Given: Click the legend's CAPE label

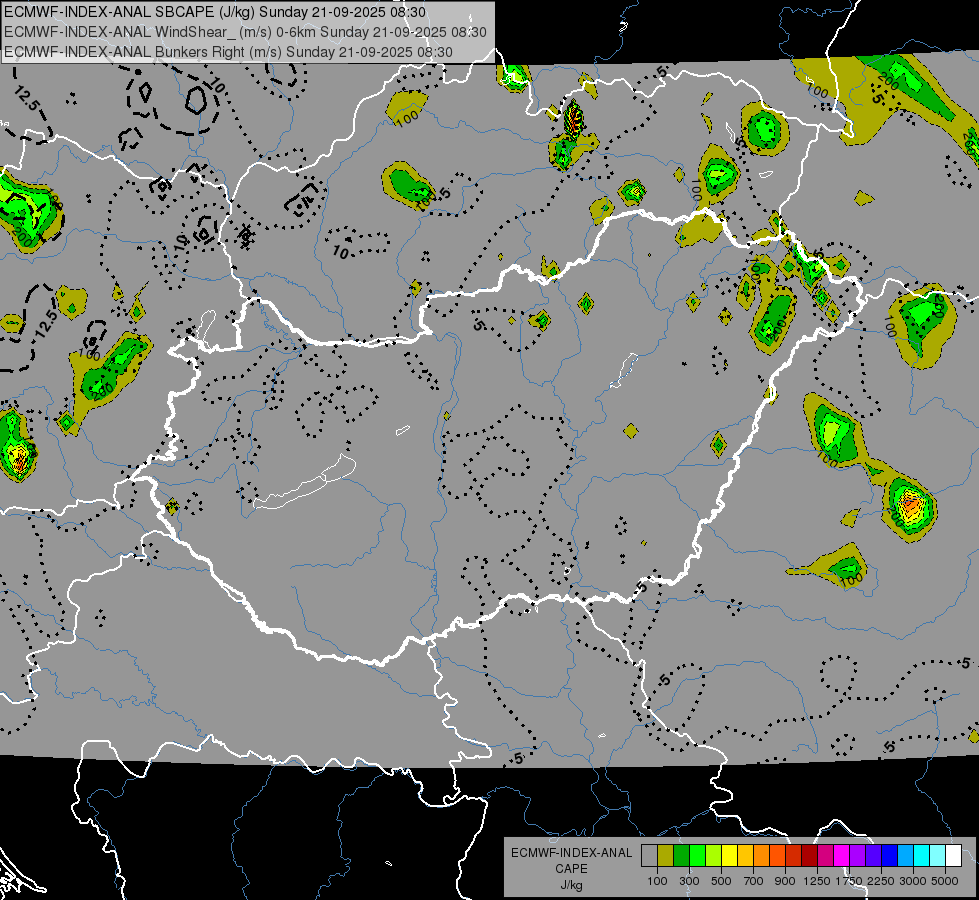Looking at the screenshot, I should [571, 869].
